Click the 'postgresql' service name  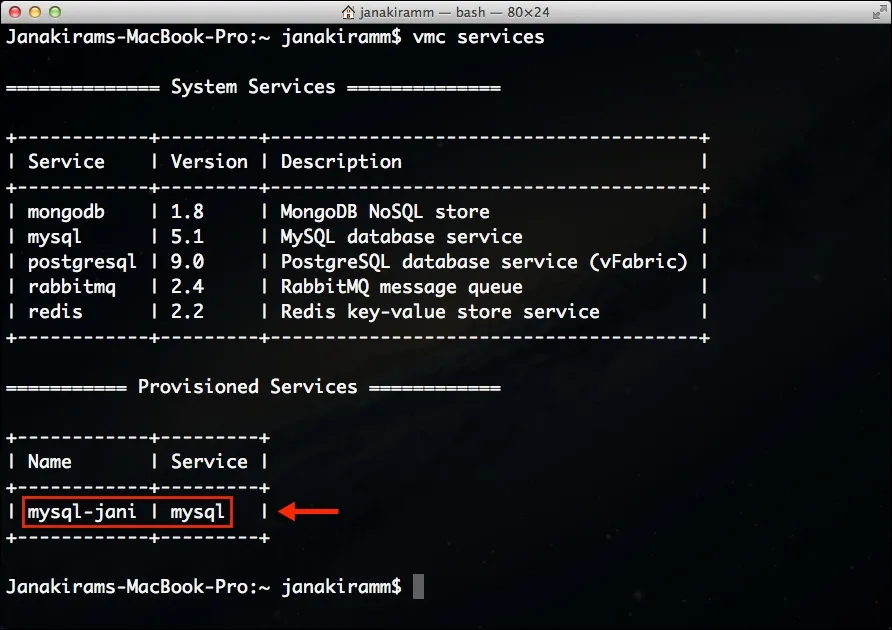(82, 262)
